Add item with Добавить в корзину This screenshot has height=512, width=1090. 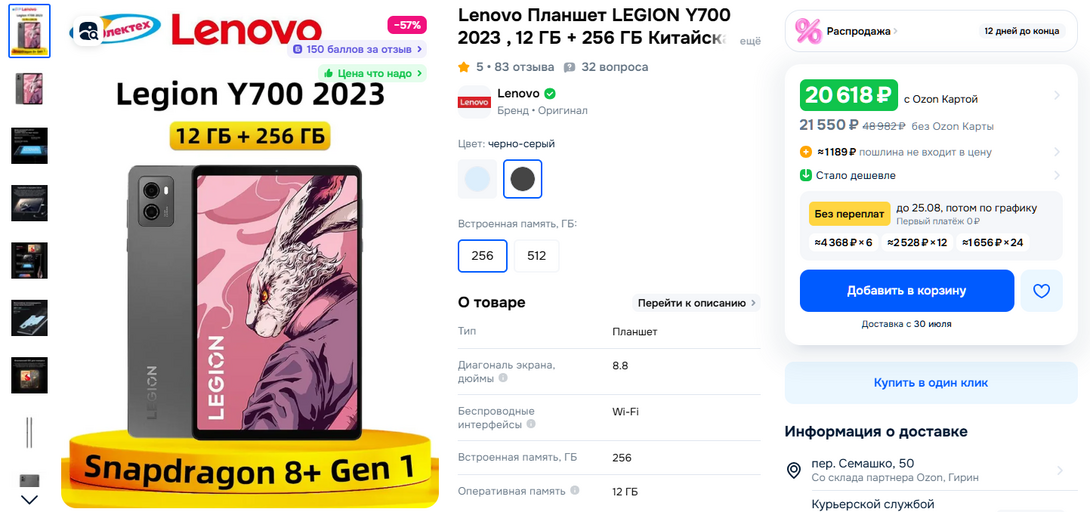coord(906,291)
